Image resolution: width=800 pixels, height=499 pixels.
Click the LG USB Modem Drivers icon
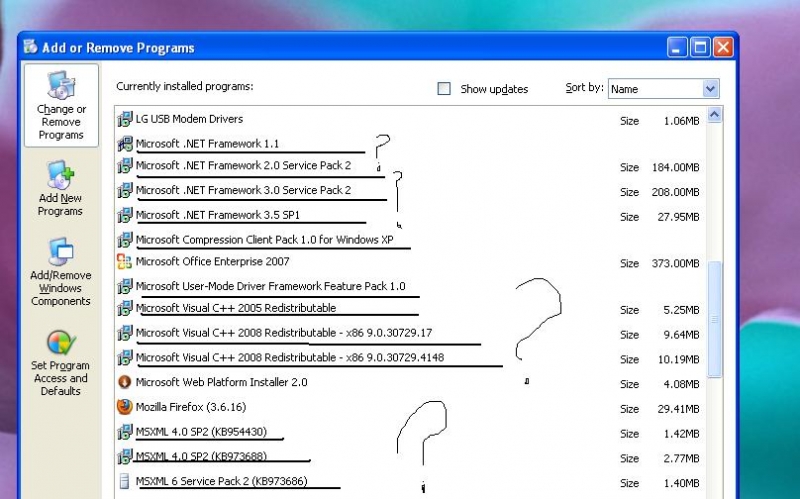tap(124, 119)
